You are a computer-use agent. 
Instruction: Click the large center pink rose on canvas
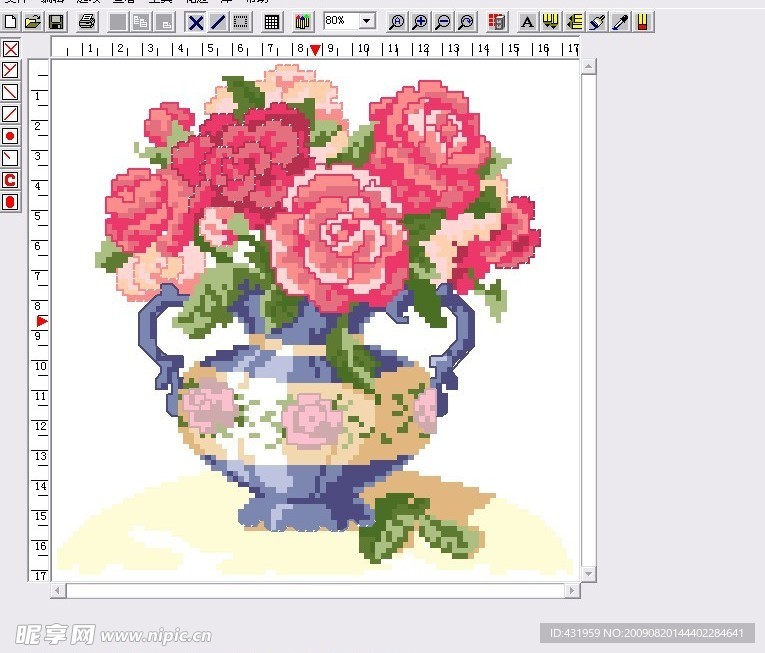338,238
